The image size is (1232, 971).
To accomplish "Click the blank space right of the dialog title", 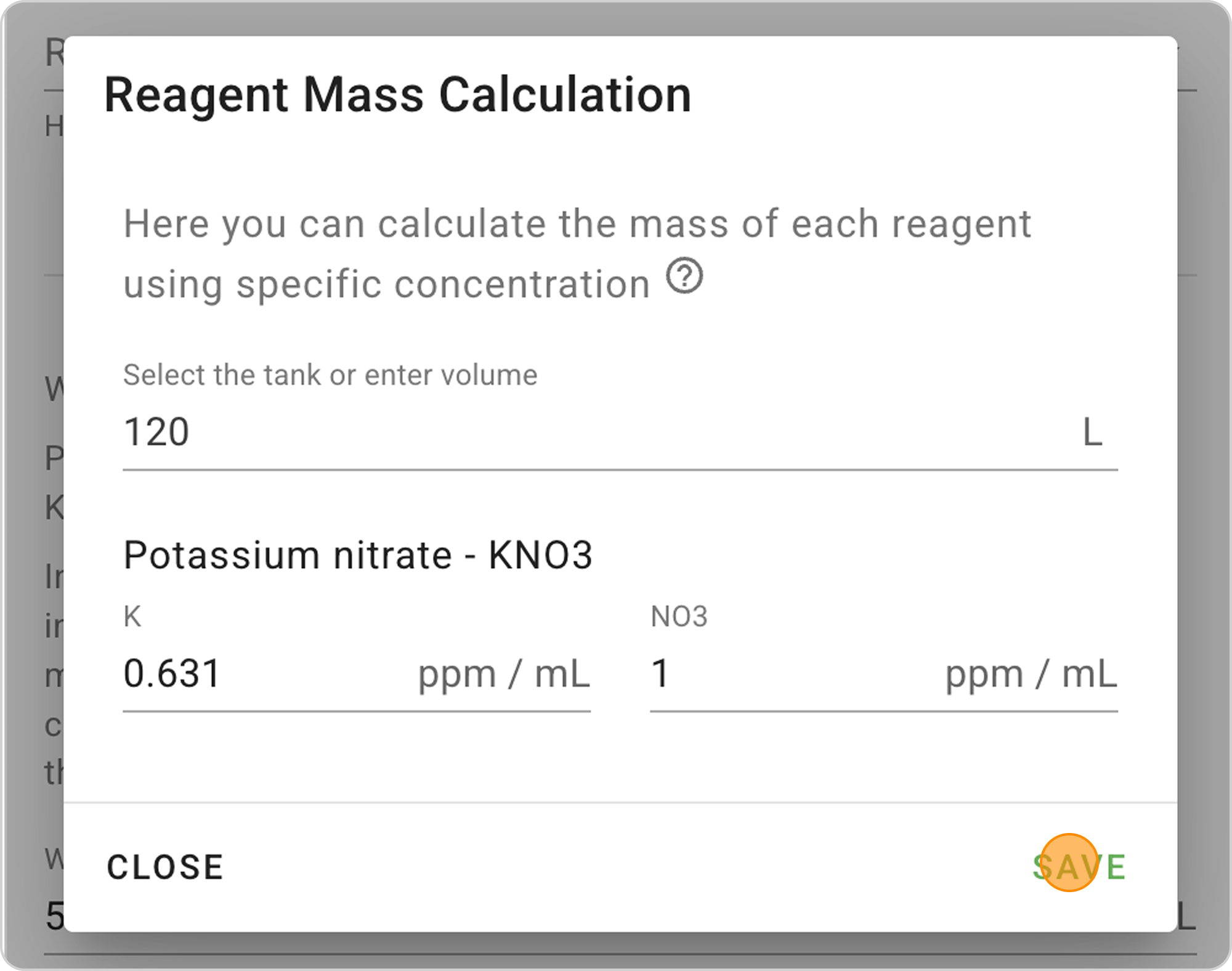I will (924, 95).
